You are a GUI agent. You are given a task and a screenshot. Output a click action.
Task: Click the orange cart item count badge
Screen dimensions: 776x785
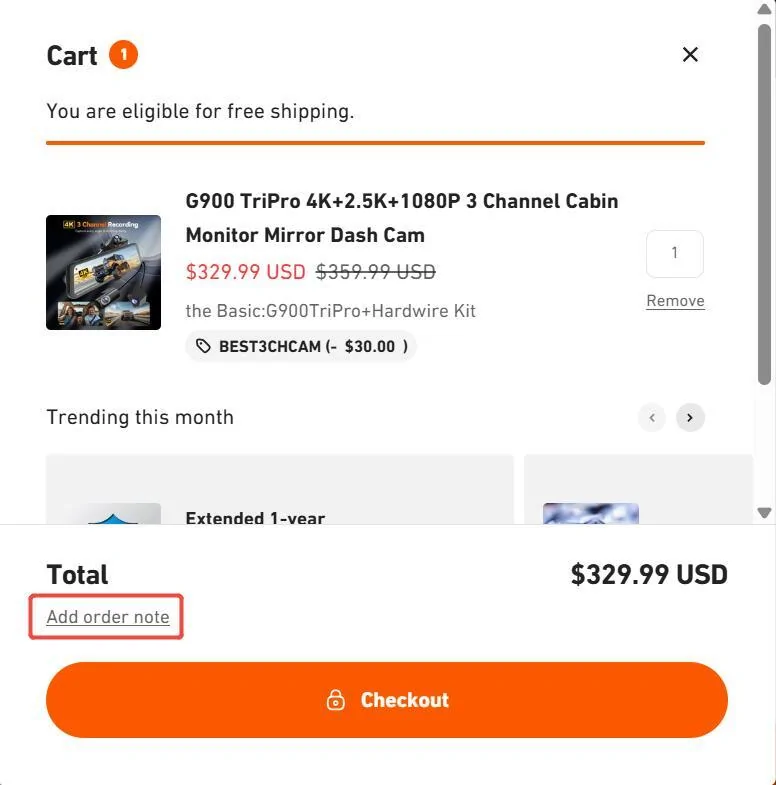[123, 55]
